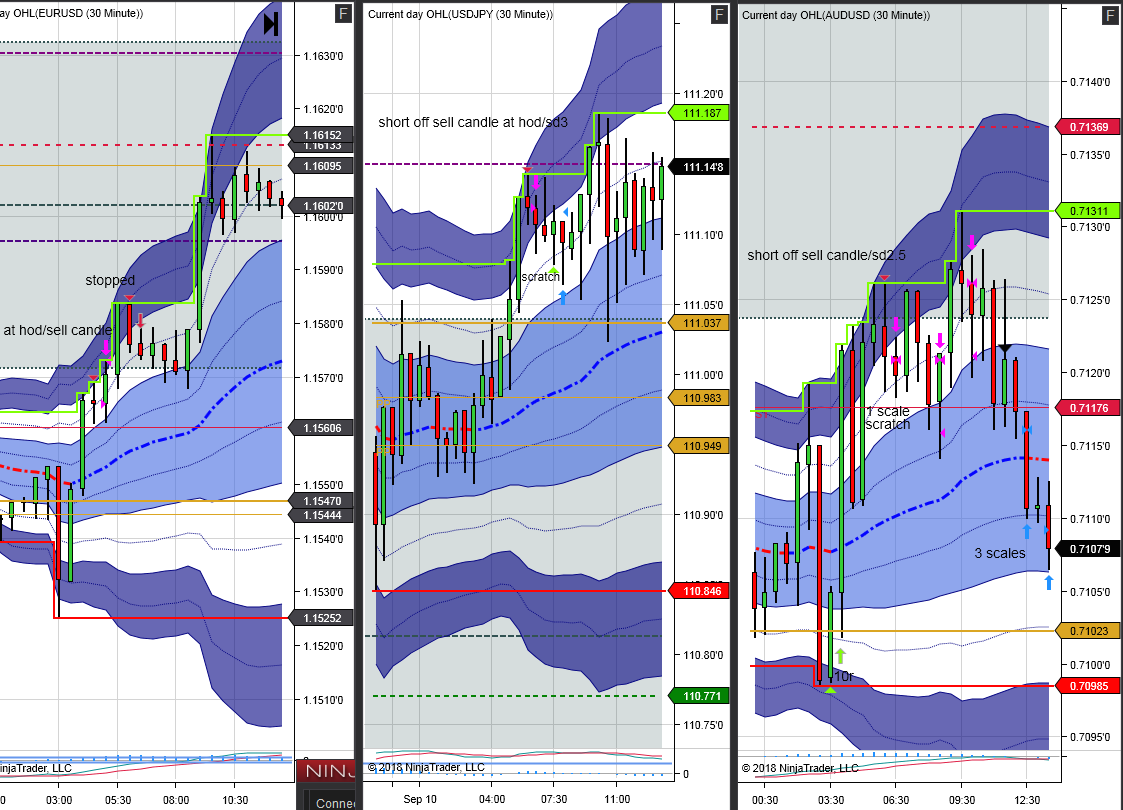The image size is (1123, 810).
Task: Click the 03:30 label on the AUDUSD time axis
Action: (x=831, y=800)
